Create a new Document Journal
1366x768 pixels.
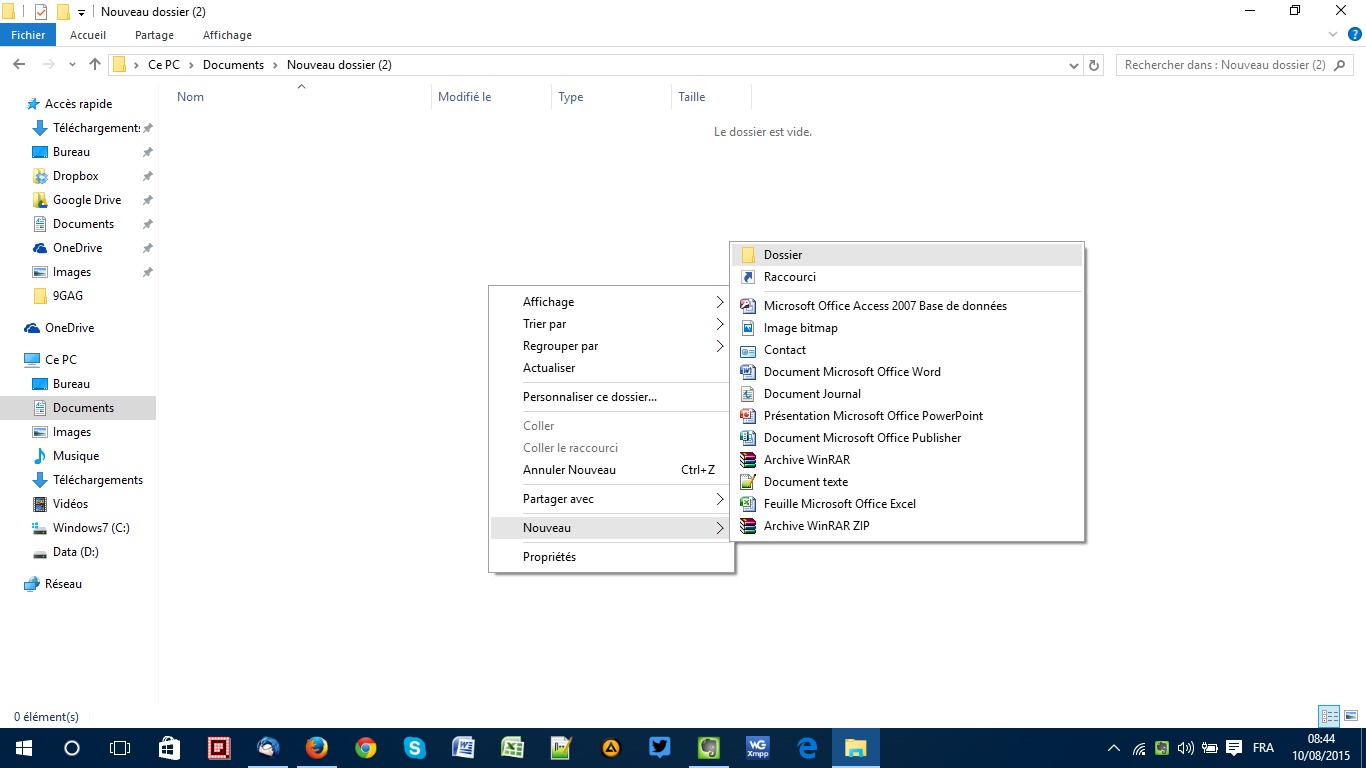click(x=907, y=394)
